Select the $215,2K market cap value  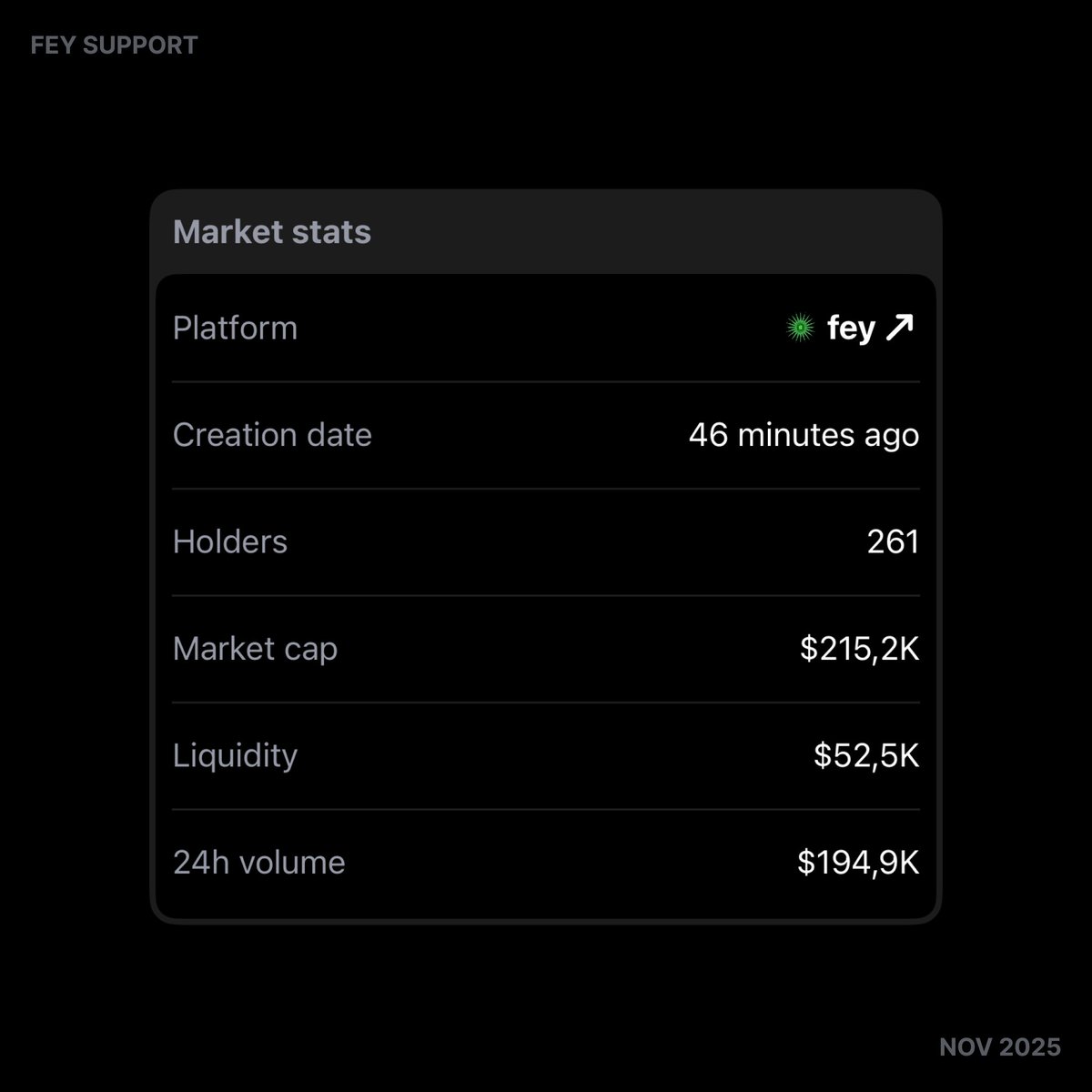pos(860,649)
